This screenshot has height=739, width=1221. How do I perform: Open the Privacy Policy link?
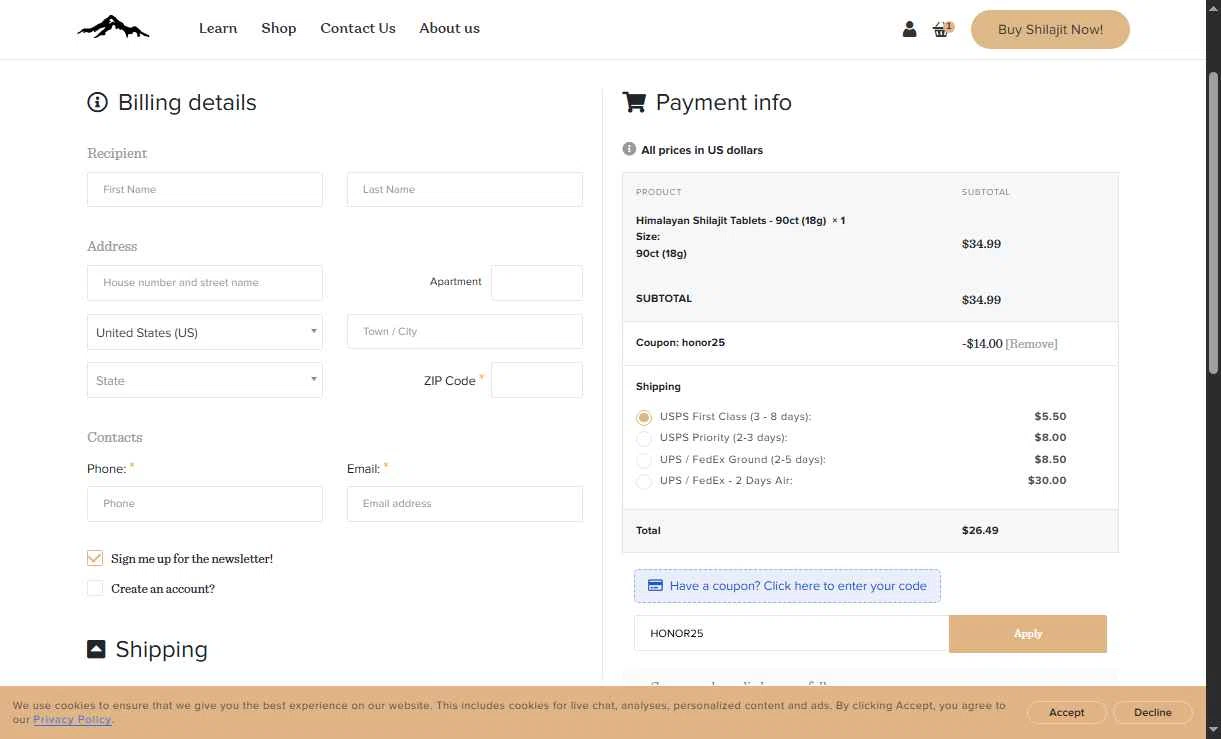72,720
